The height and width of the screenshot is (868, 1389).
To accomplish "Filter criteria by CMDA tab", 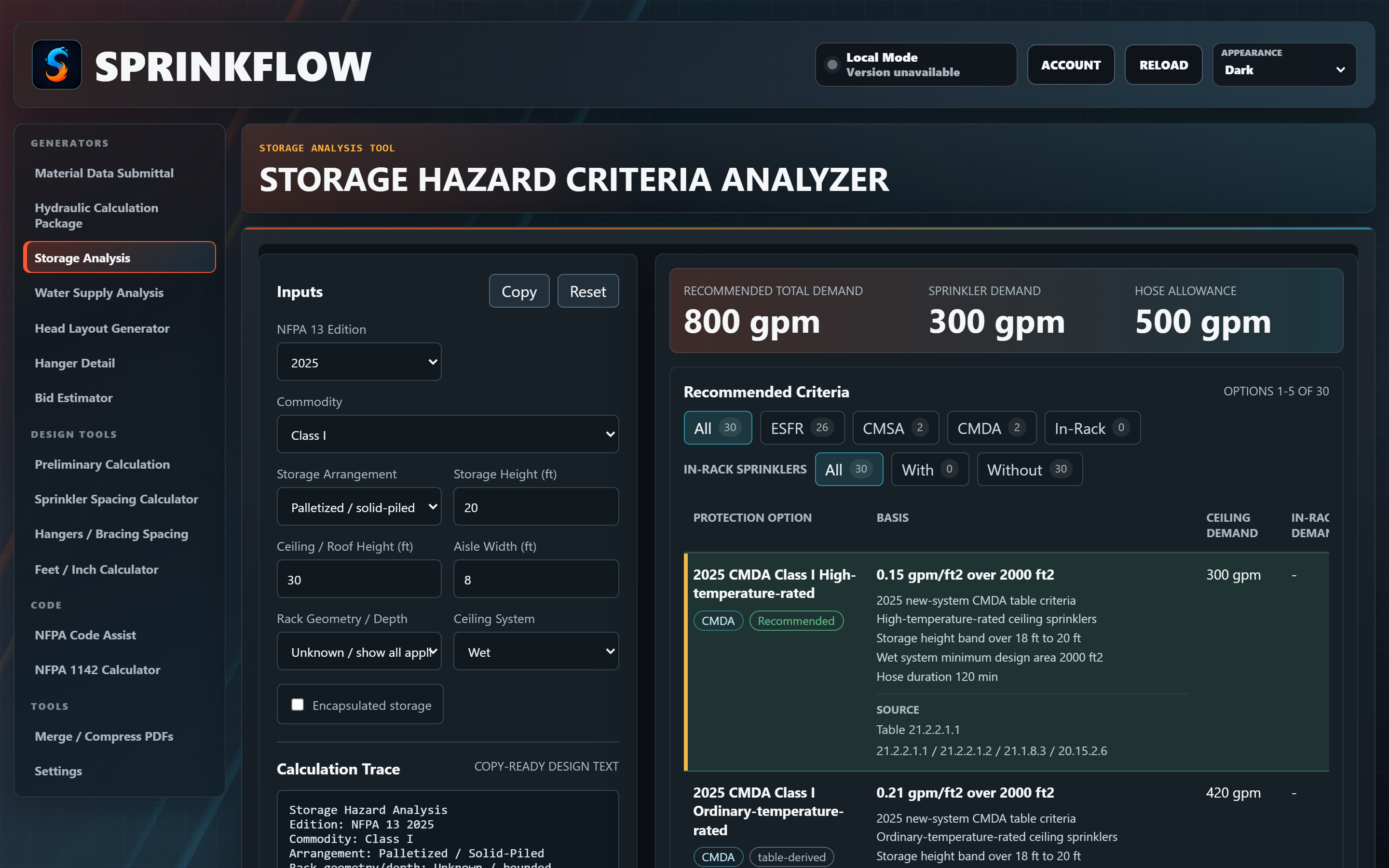I will click(x=991, y=428).
